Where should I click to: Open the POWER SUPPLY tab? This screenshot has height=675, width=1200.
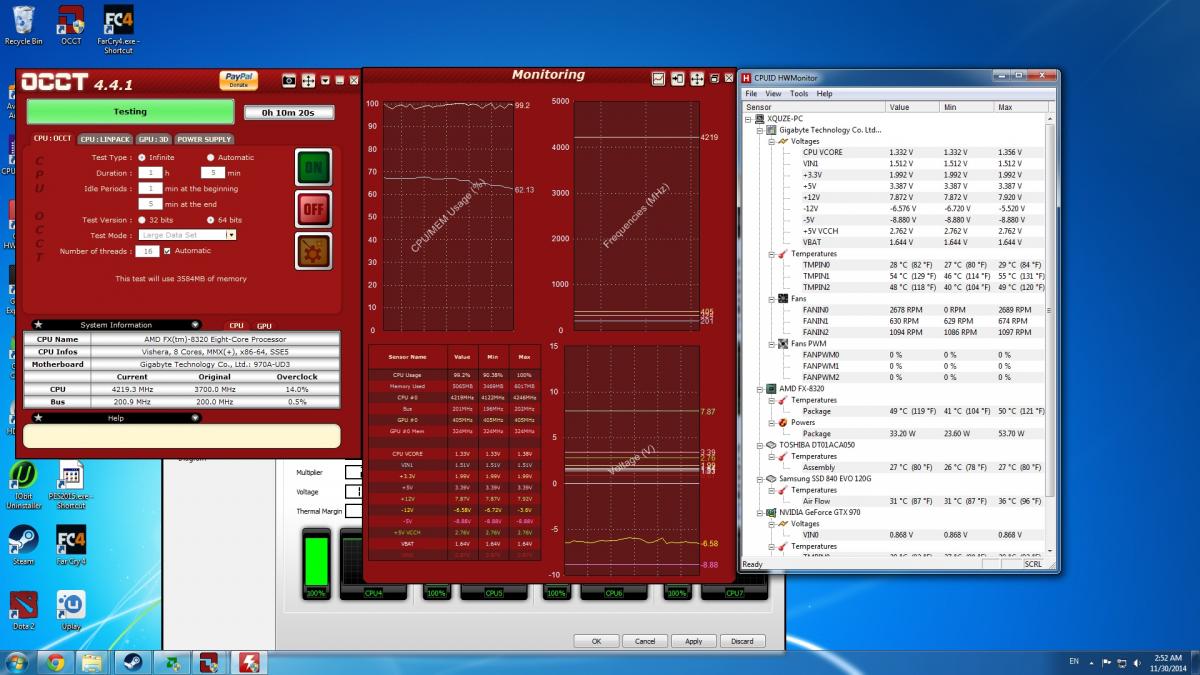click(x=204, y=139)
